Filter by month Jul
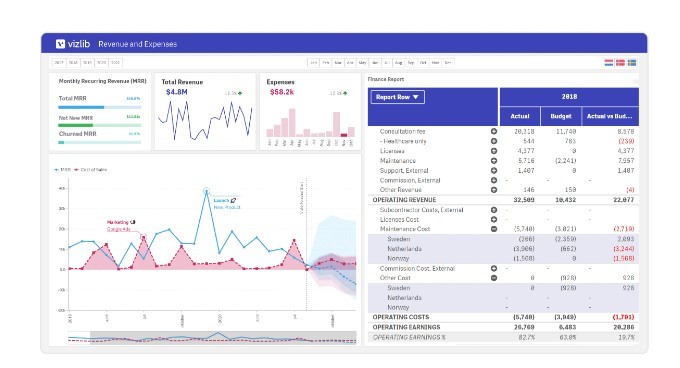680x368 pixels. coord(387,63)
